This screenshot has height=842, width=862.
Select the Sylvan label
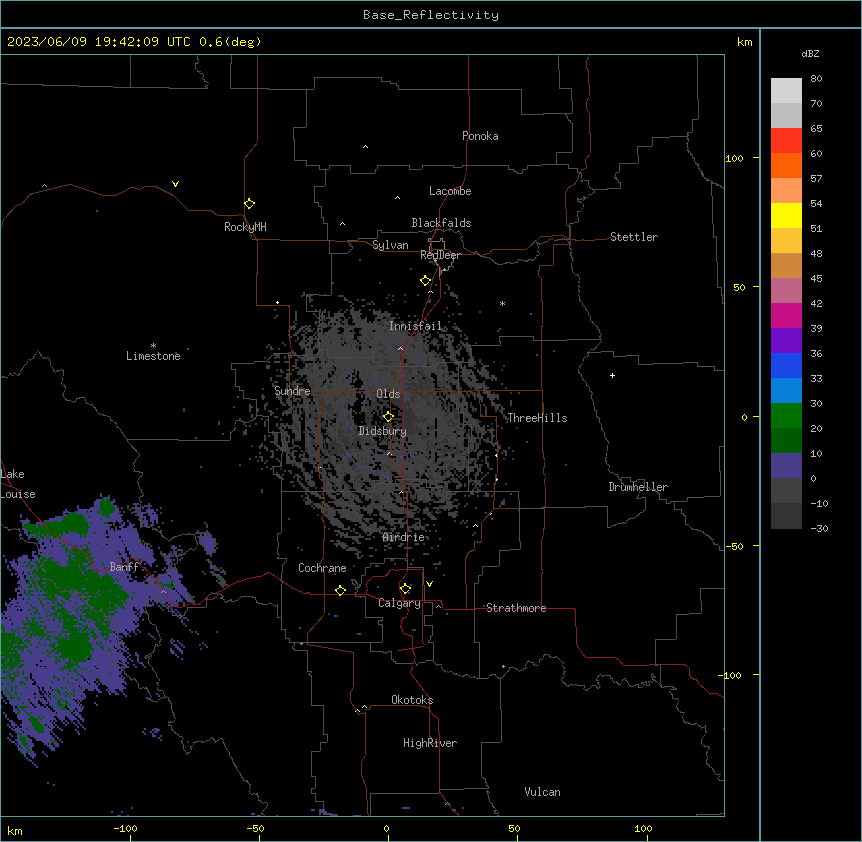click(390, 245)
